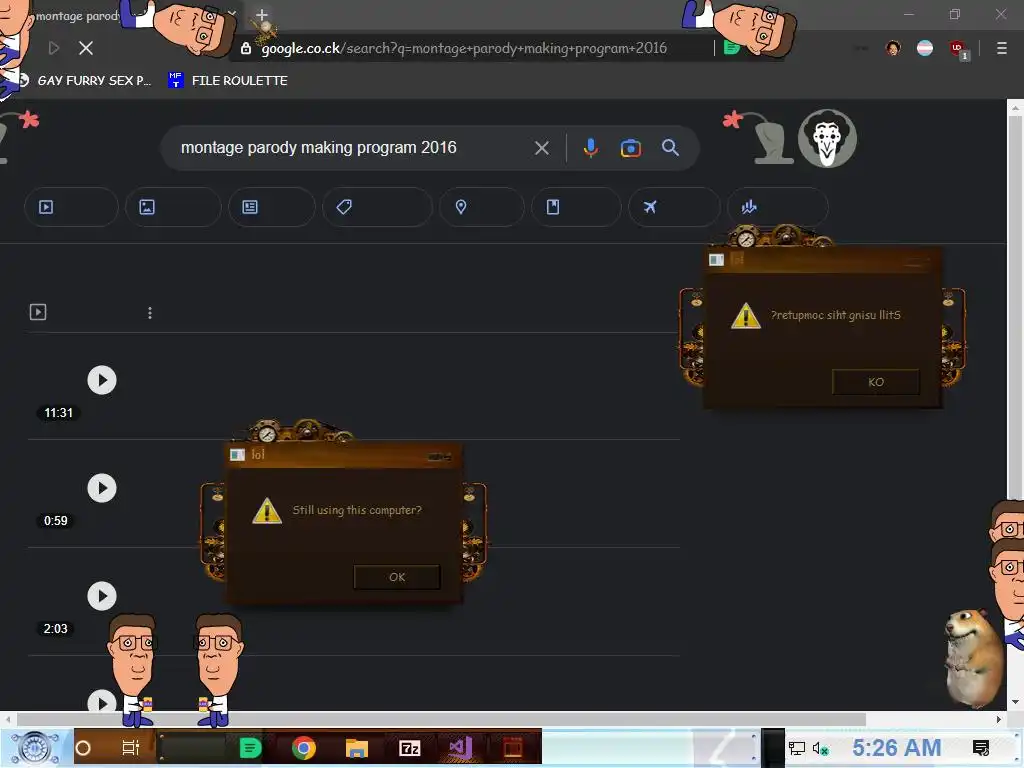Click OK in the lol dialog

397,577
